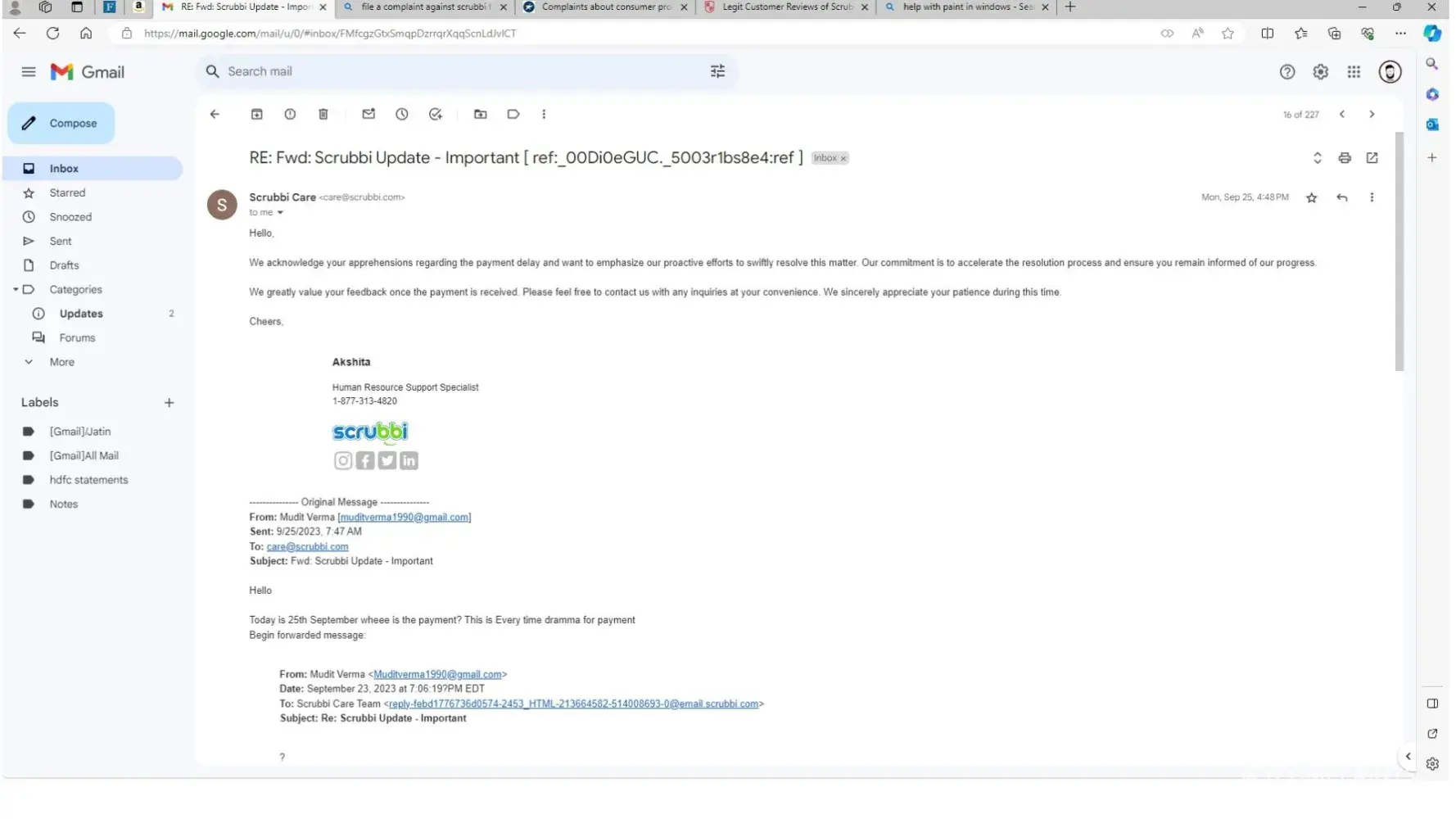1456x819 pixels.
Task: Star the Scrubbi Care message
Action: (x=1312, y=198)
